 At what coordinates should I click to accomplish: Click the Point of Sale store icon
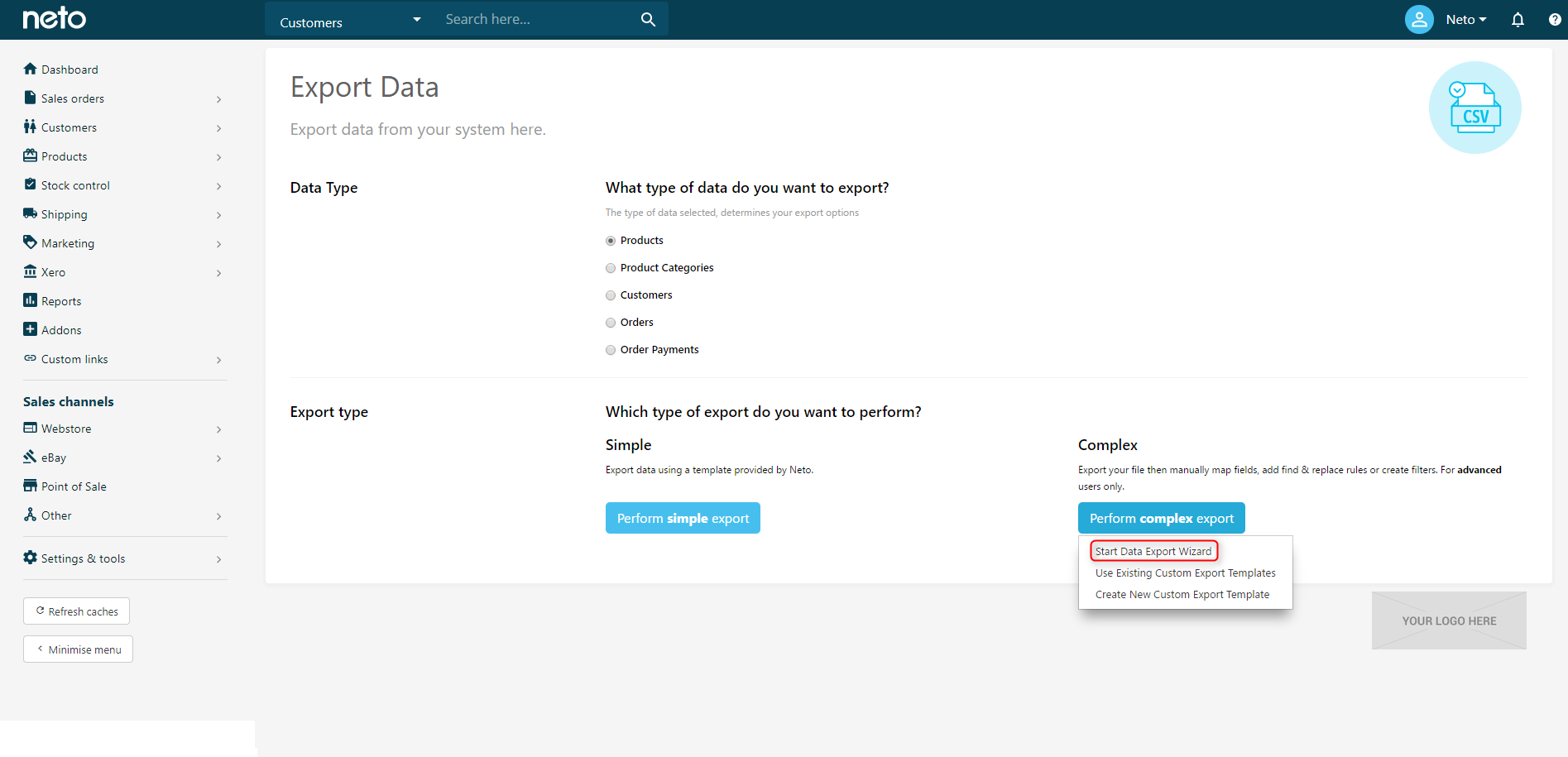point(31,486)
